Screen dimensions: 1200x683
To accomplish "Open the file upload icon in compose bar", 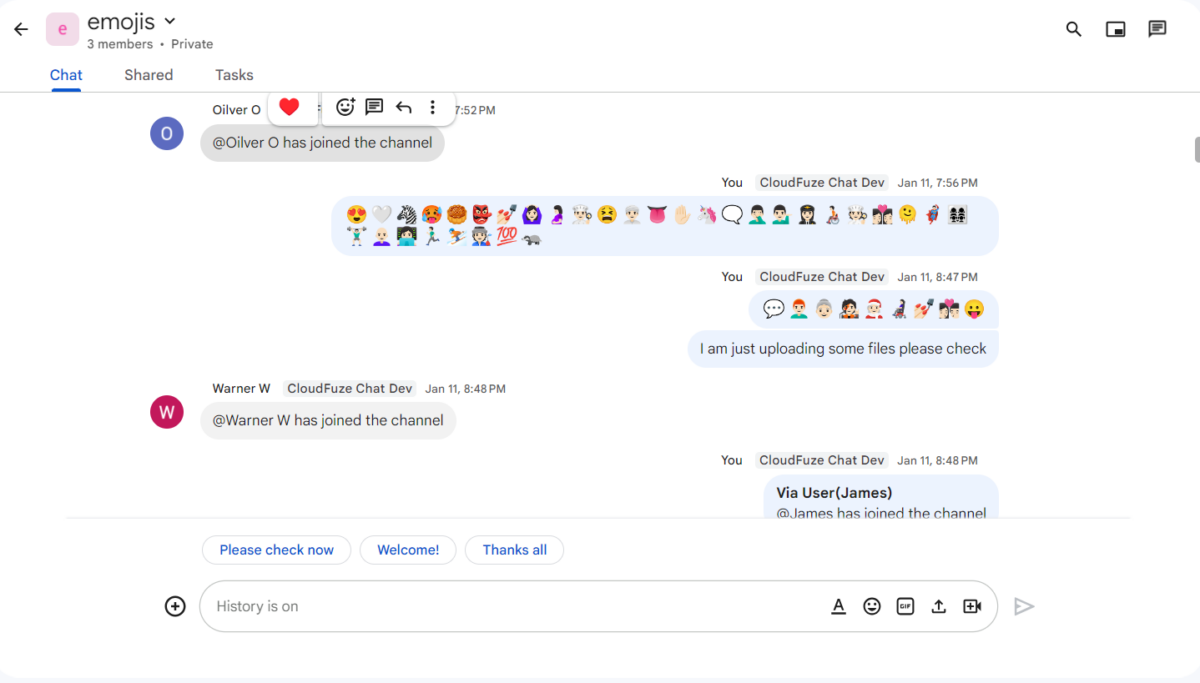I will coord(938,606).
